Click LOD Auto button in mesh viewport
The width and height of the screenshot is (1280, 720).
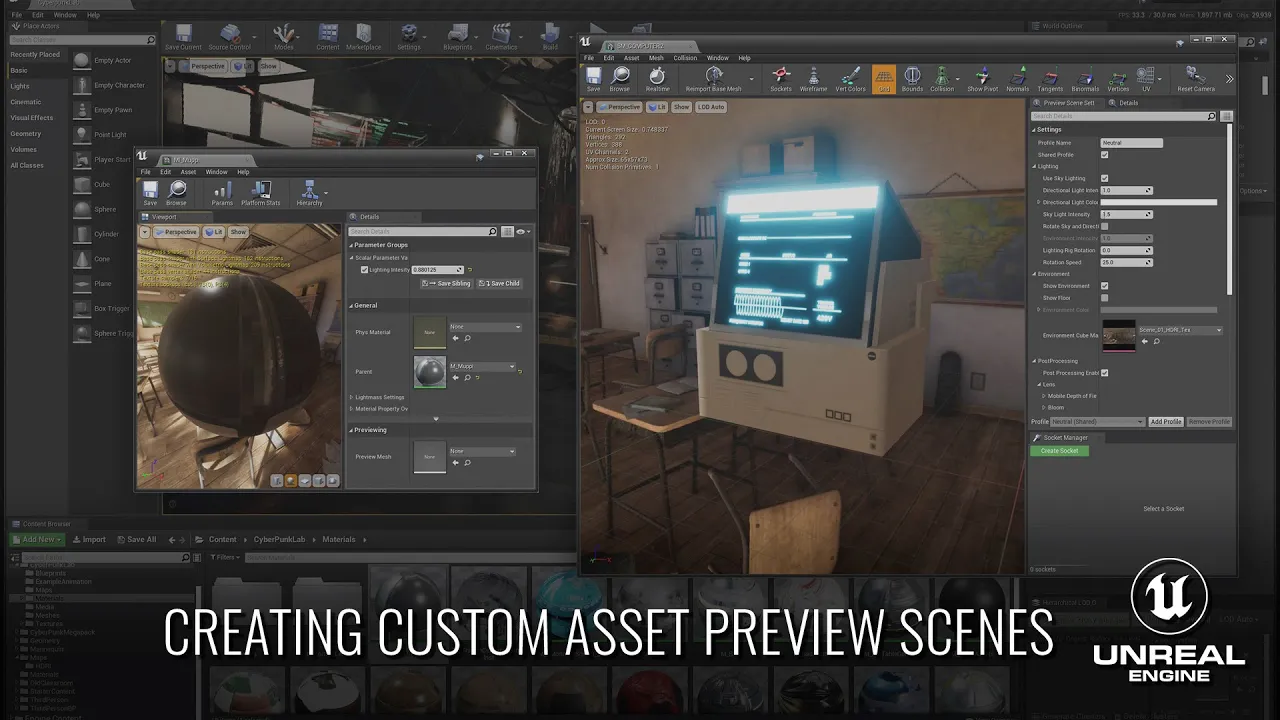711,107
